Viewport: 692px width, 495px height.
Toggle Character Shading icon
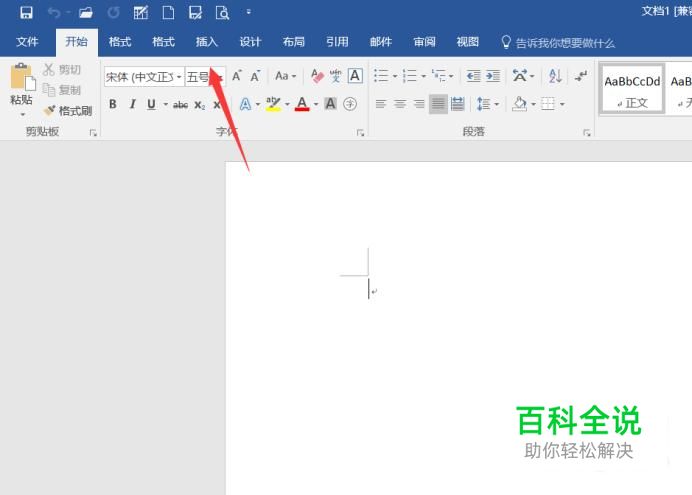point(331,104)
